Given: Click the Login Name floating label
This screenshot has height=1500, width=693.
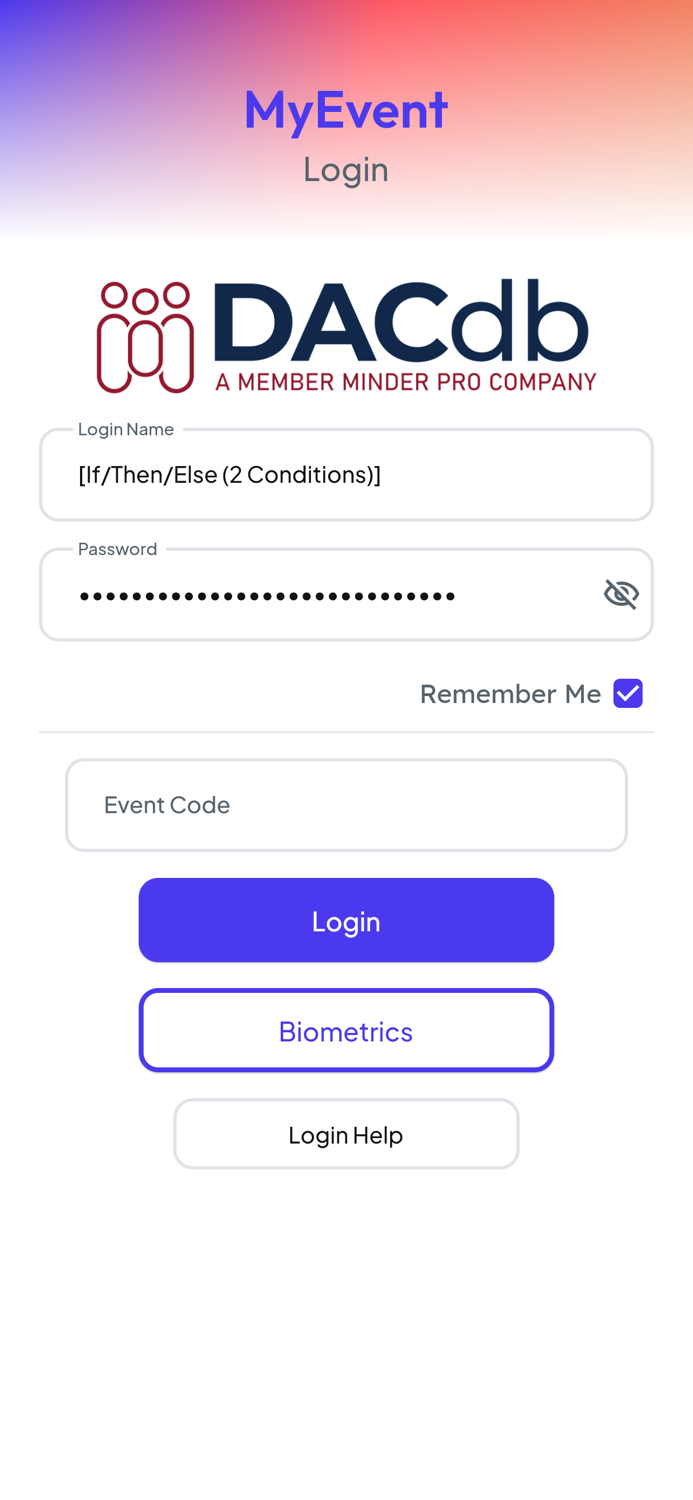Looking at the screenshot, I should 126,428.
